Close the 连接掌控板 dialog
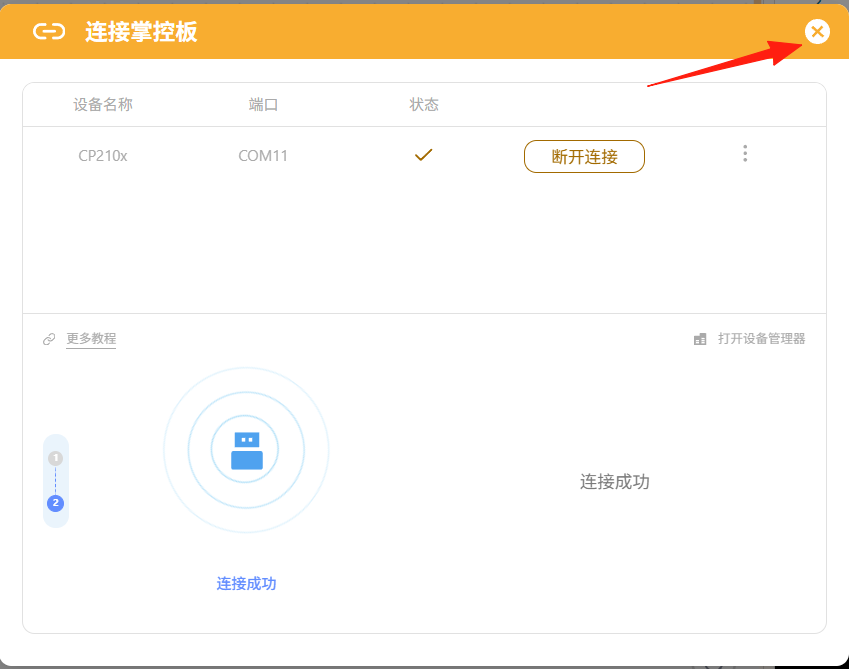This screenshot has width=849, height=669. click(x=817, y=32)
